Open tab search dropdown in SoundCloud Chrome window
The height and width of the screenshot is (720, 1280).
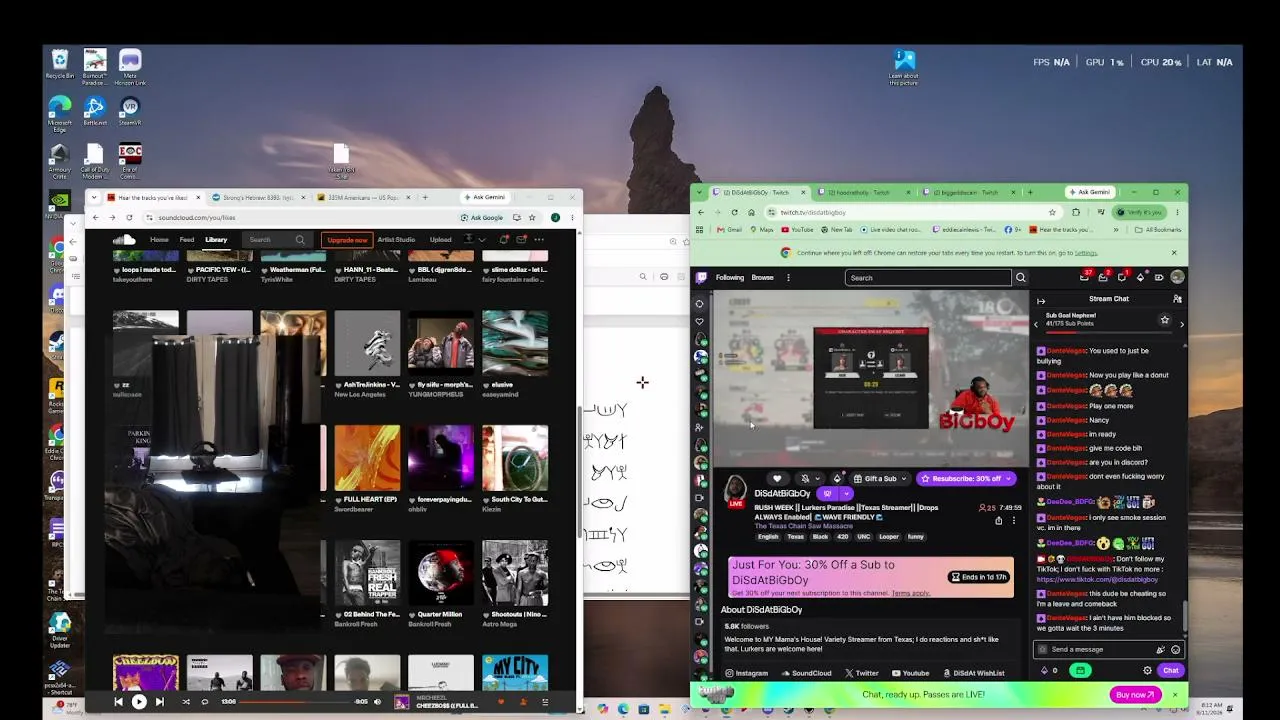tap(95, 197)
